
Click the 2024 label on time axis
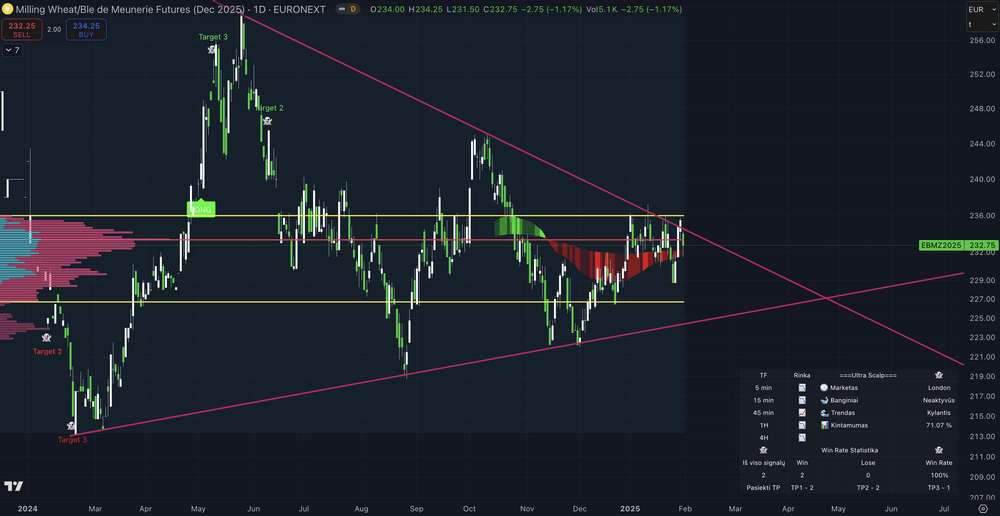pos(29,508)
